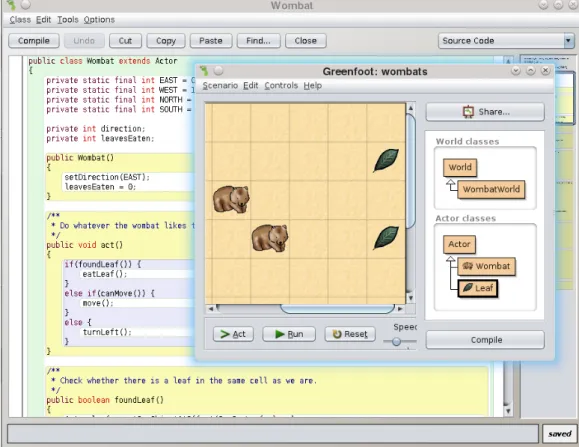Click the world's vertical scrollbar thumb
The height and width of the screenshot is (447, 579).
[x=411, y=171]
